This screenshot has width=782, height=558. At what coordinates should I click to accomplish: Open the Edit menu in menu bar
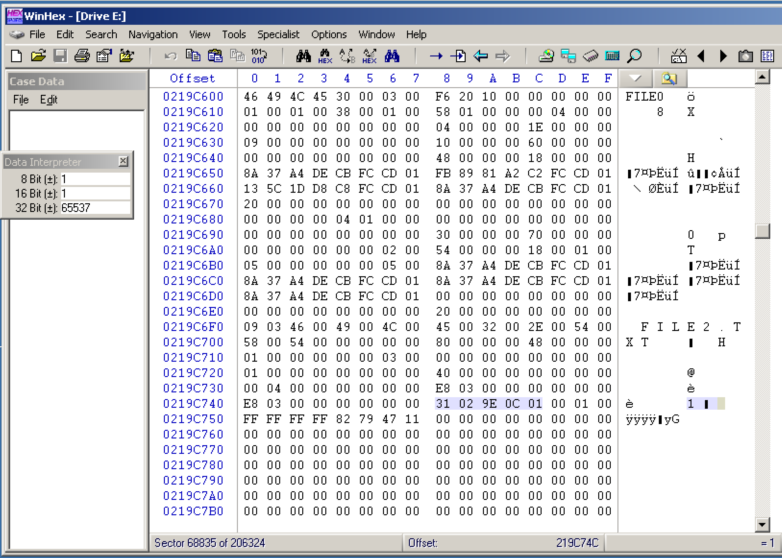(x=65, y=34)
